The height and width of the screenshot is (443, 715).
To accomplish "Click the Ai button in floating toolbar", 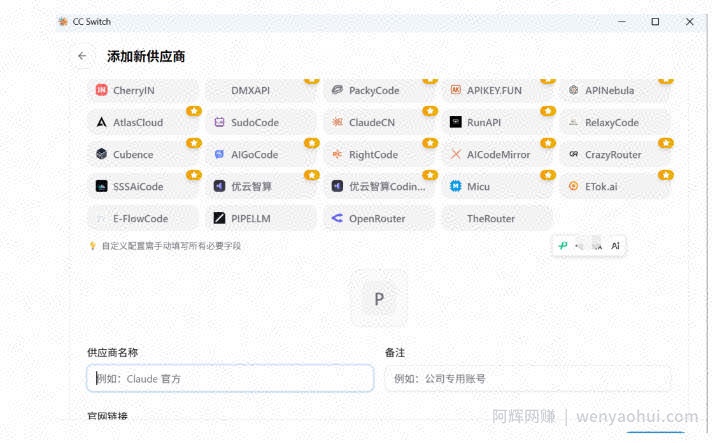I will [615, 246].
